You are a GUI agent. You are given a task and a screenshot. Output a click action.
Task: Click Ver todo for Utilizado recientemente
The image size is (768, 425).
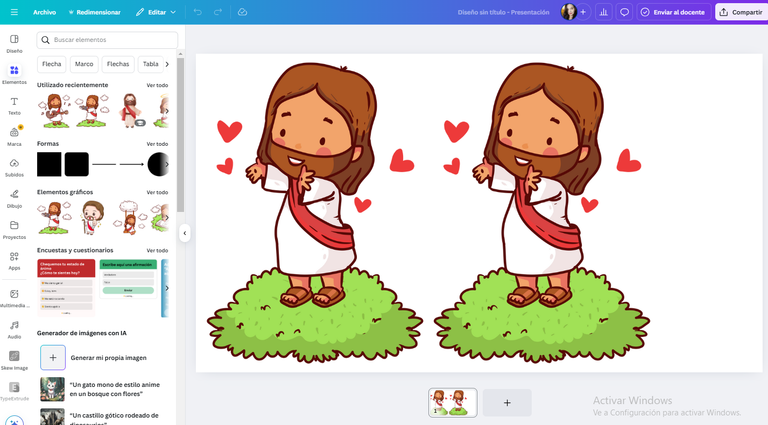pos(157,85)
